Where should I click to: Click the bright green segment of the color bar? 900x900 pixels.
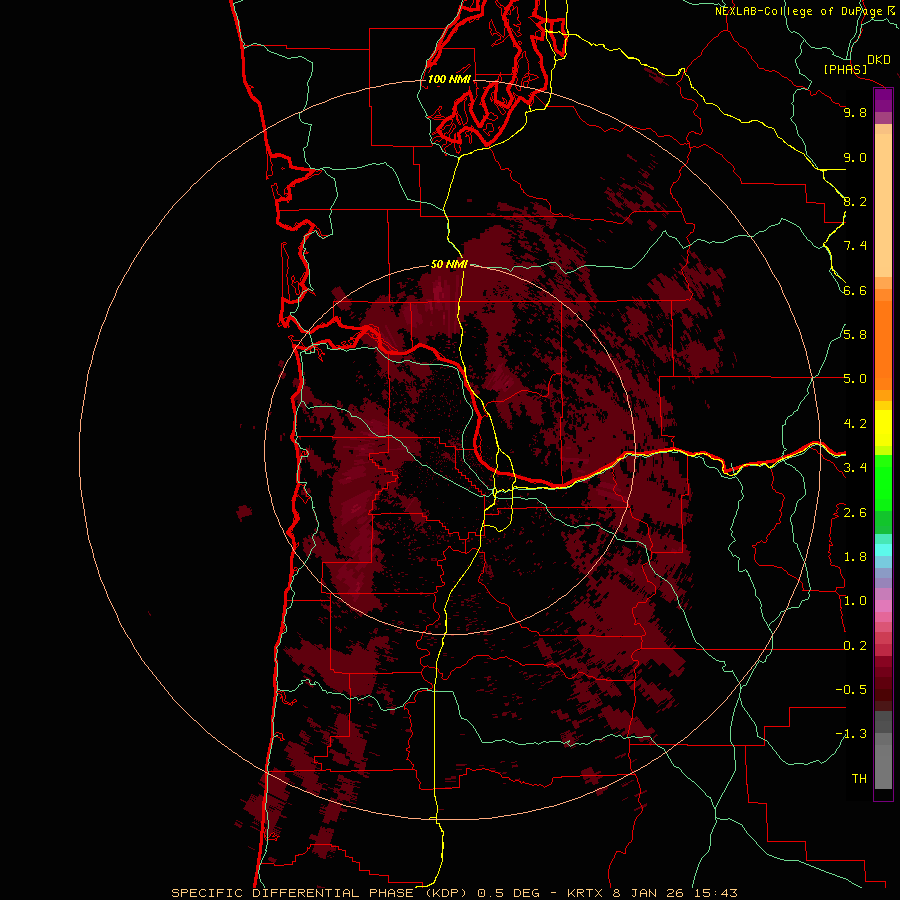coord(883,483)
